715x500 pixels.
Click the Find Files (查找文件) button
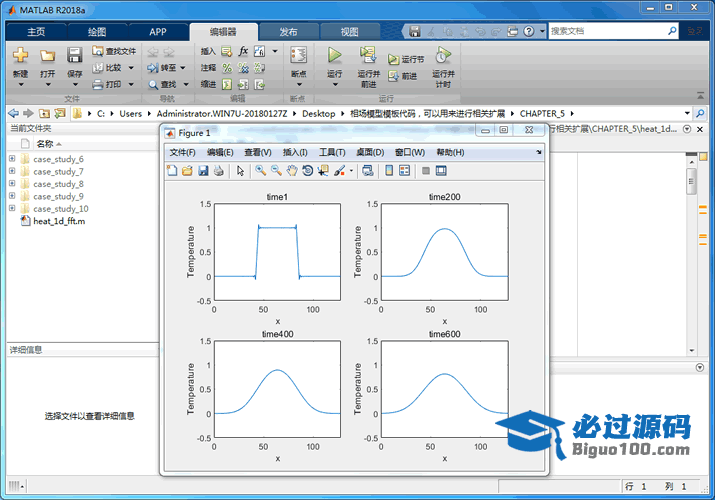(114, 51)
